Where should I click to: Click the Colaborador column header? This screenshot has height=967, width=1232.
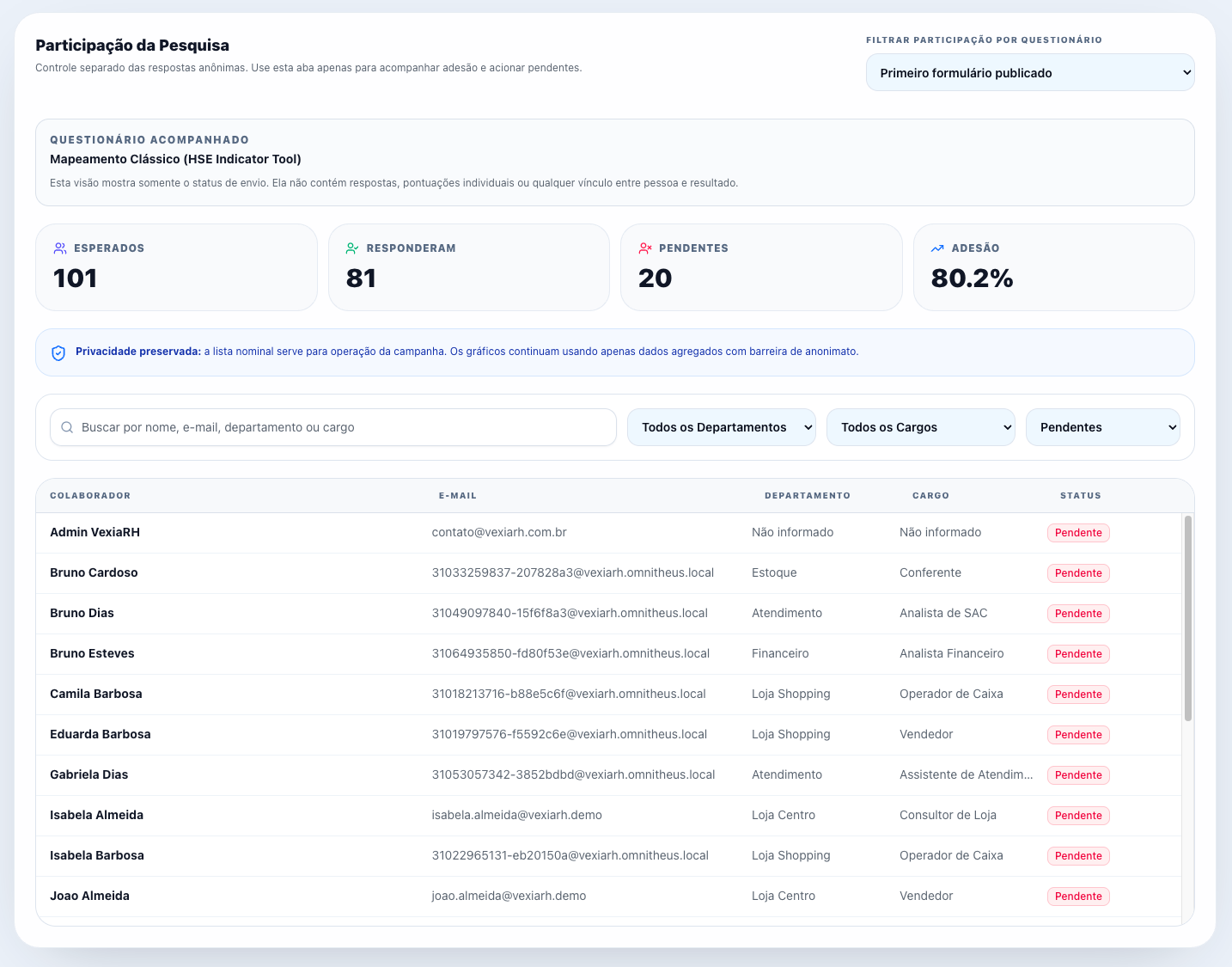tap(90, 496)
